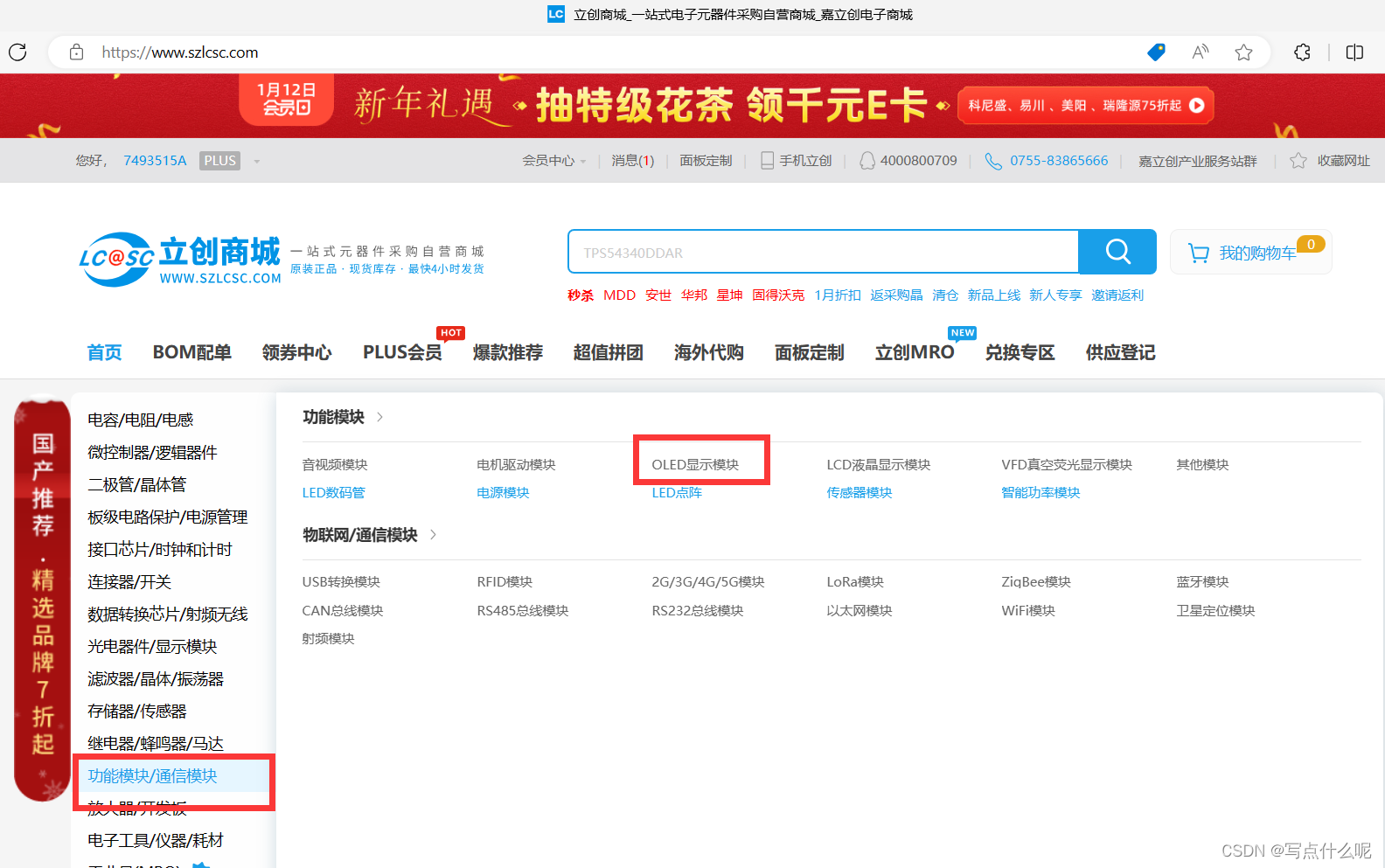Expand the 物联网/通信模块 heading arrow
Viewport: 1385px width, 868px height.
[x=433, y=534]
